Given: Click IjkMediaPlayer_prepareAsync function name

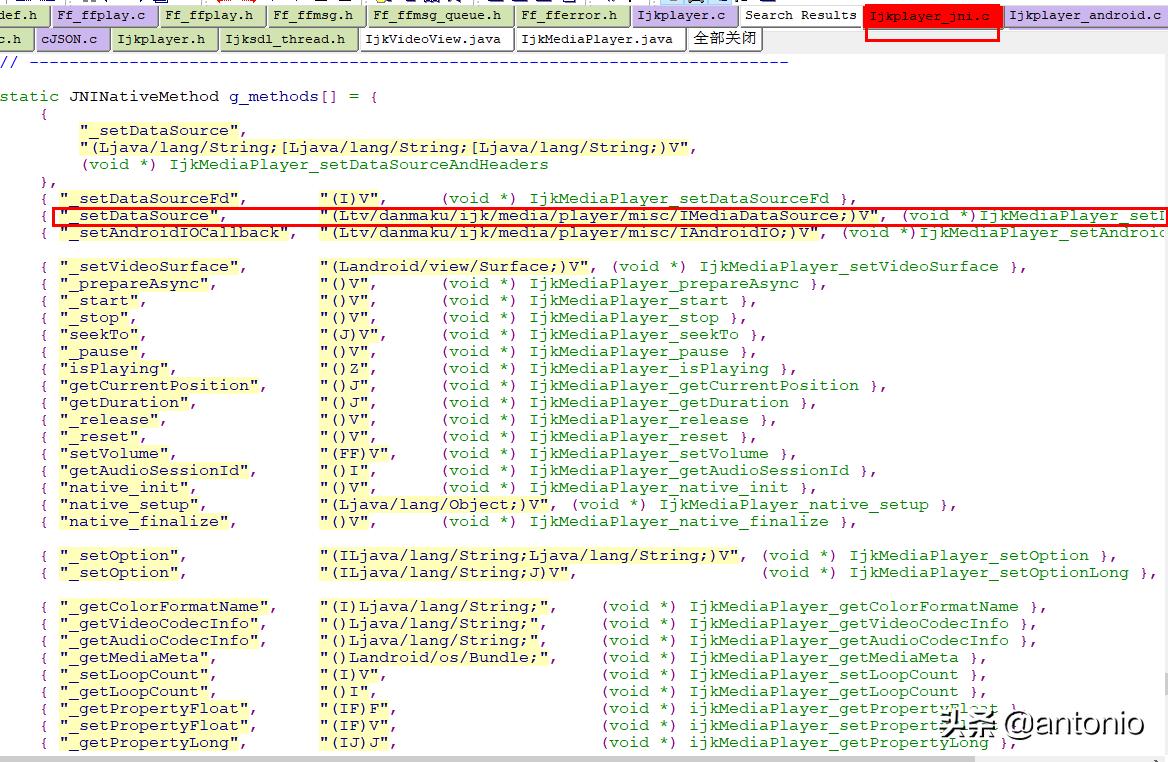Looking at the screenshot, I should (x=664, y=284).
